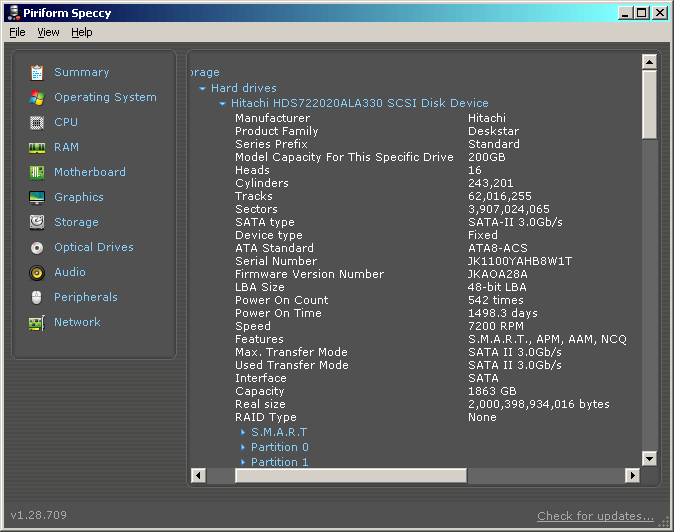Click the ATA Standard value ATA8-ACS
The image size is (674, 532).
tap(497, 248)
